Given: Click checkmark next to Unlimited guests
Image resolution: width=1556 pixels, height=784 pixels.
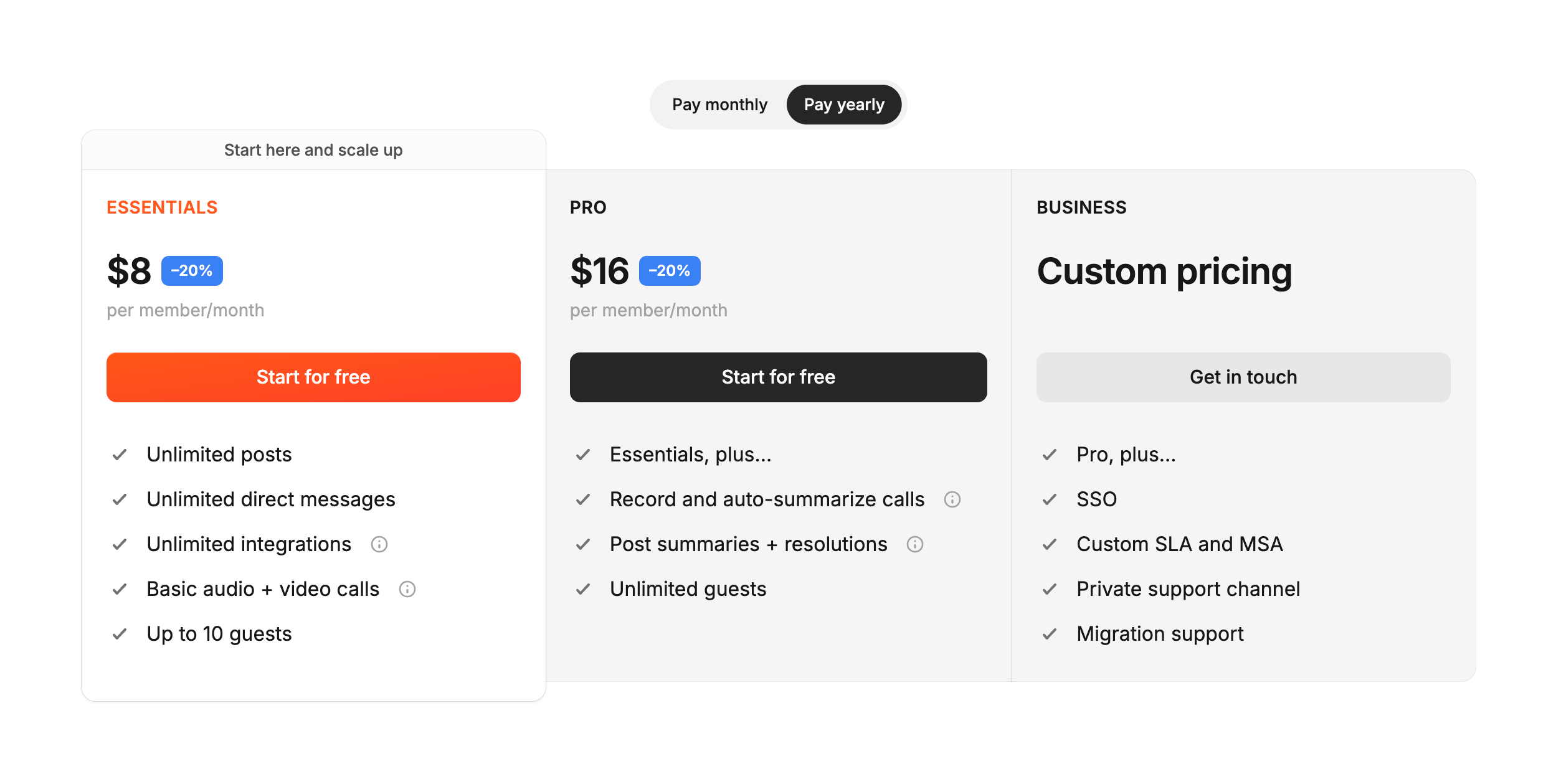Looking at the screenshot, I should click(583, 589).
